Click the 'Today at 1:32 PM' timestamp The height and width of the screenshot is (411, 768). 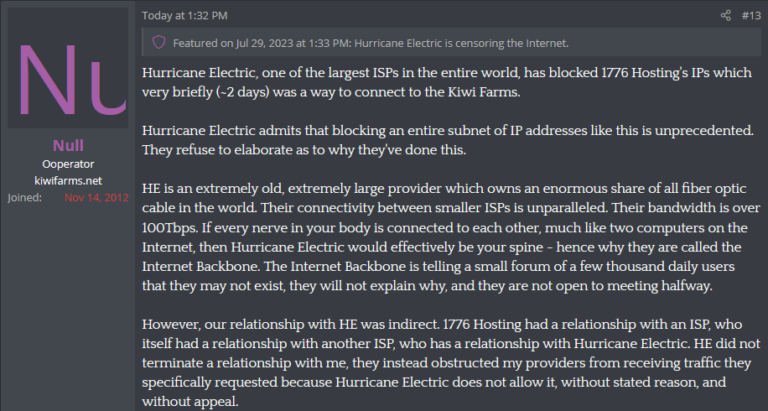point(185,16)
